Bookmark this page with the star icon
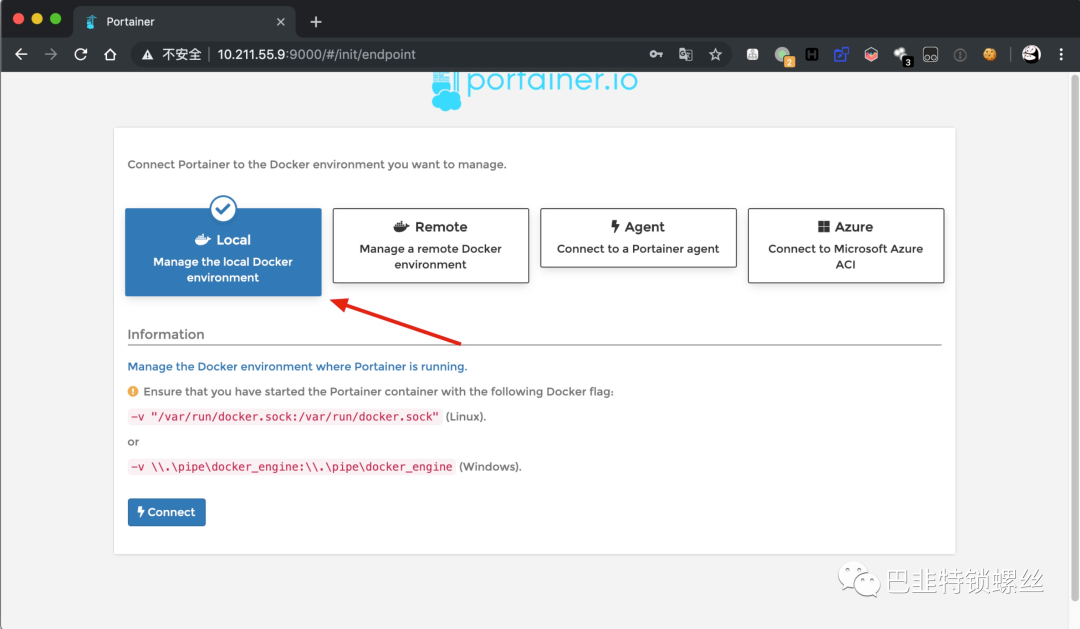This screenshot has width=1080, height=629. click(716, 54)
